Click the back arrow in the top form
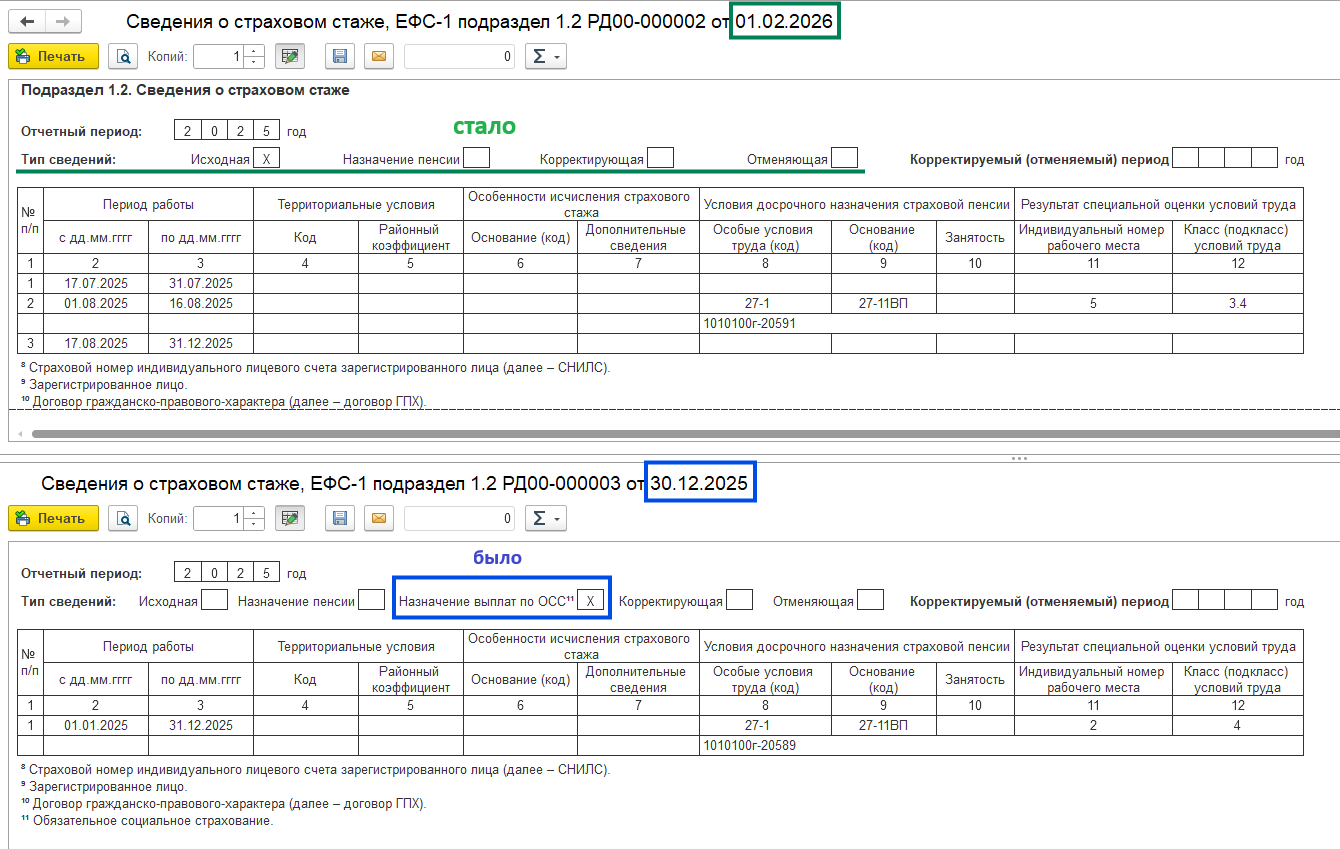The image size is (1340, 849). click(27, 21)
